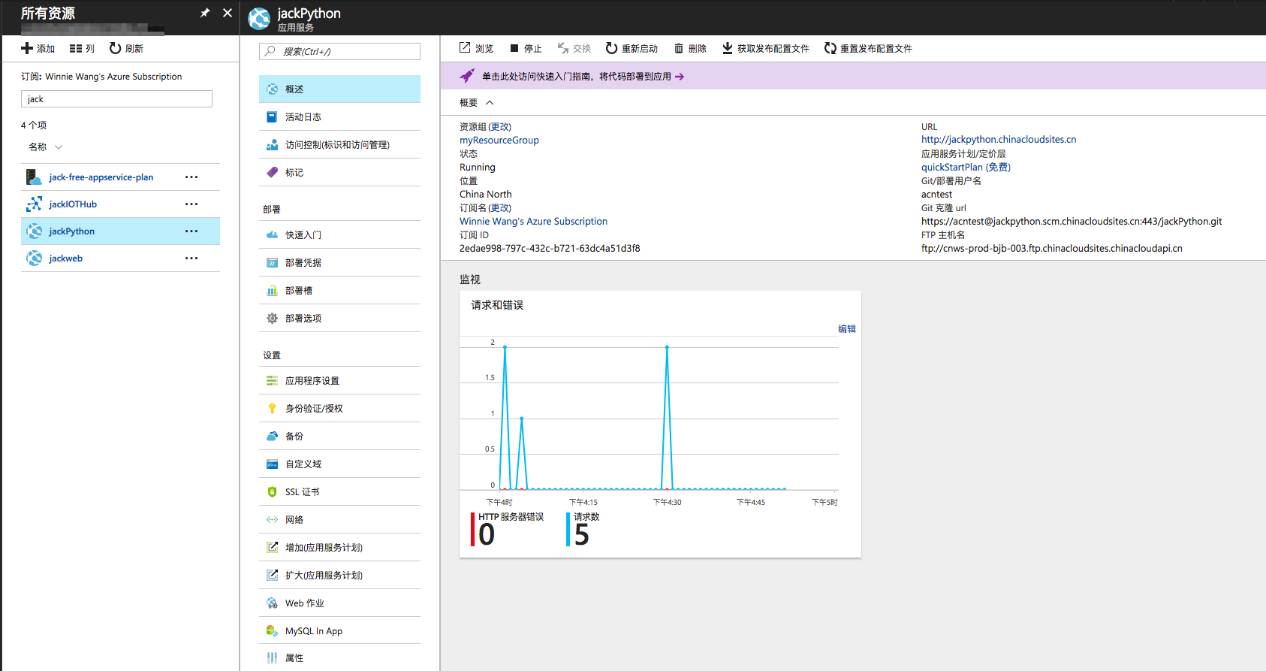Click the 网络 networking icon
Image resolution: width=1266 pixels, height=671 pixels.
point(272,520)
